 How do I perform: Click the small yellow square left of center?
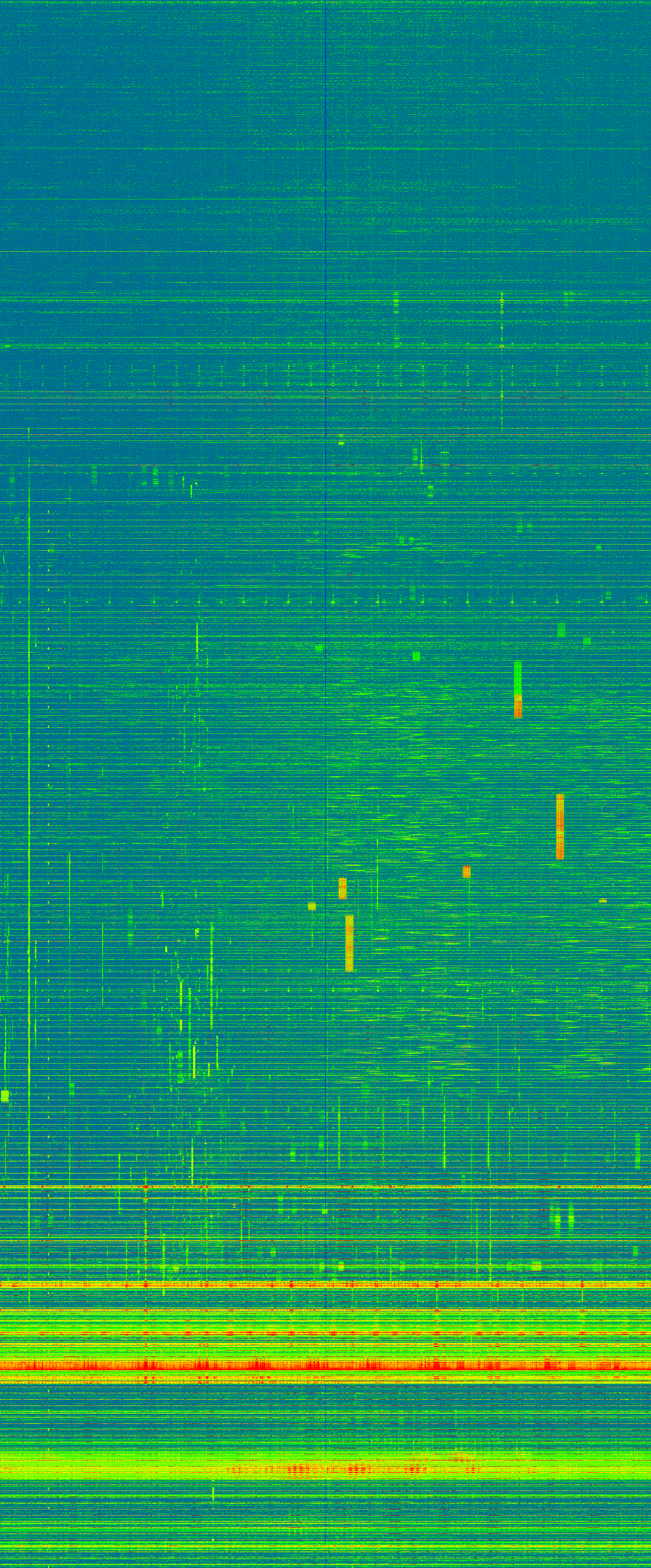pos(312,907)
